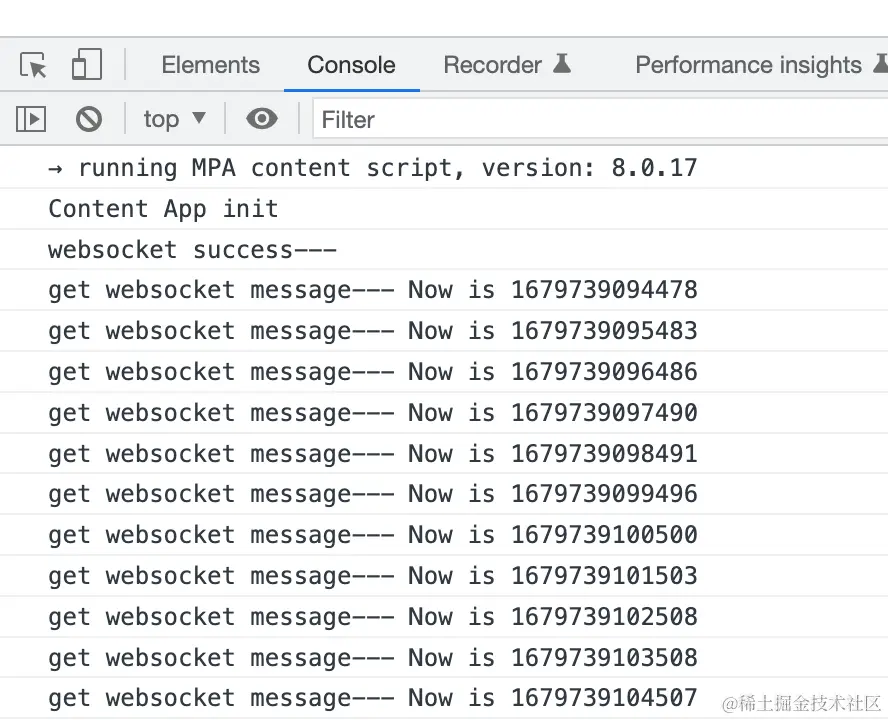Click the log message ending in 097490

372,413
